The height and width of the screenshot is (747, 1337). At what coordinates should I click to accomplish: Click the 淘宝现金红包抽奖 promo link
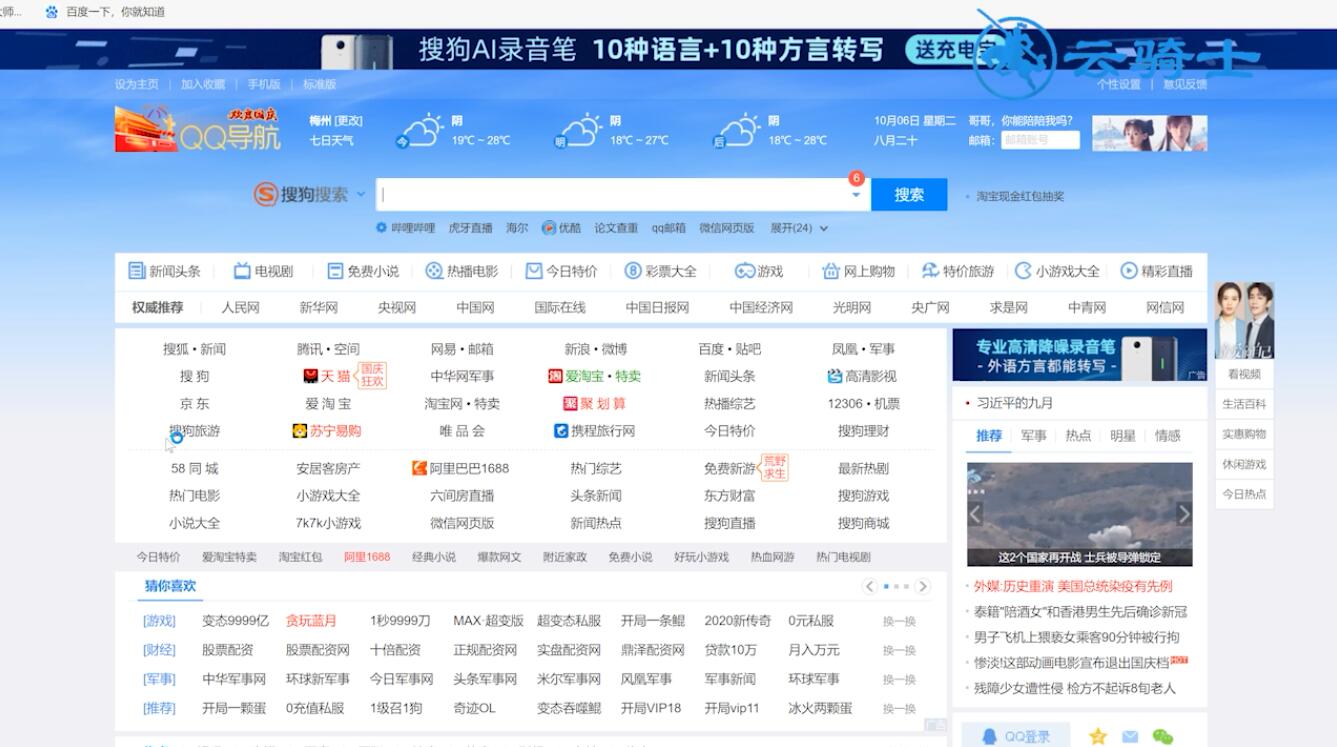(1020, 196)
